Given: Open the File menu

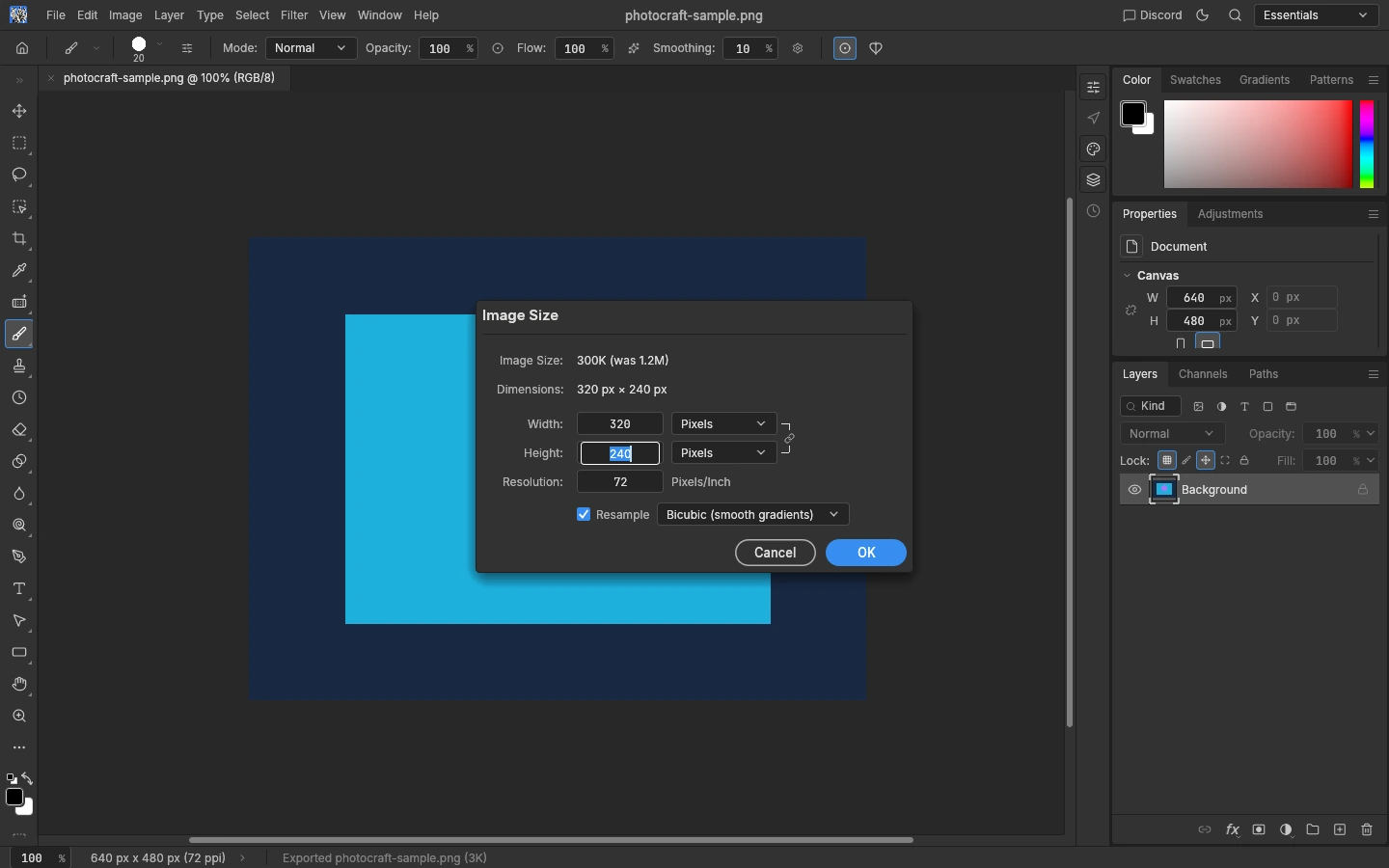Looking at the screenshot, I should coord(56,15).
